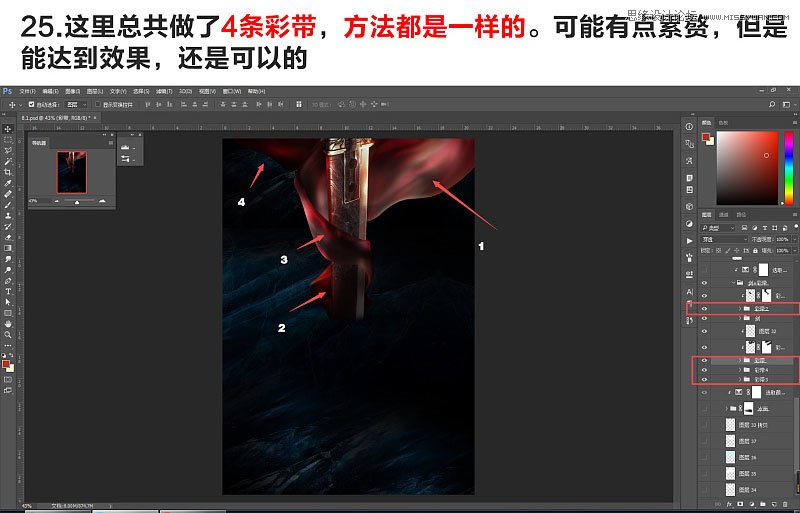Select the Type tool
Screen dimensions: 800x513
tap(8, 291)
